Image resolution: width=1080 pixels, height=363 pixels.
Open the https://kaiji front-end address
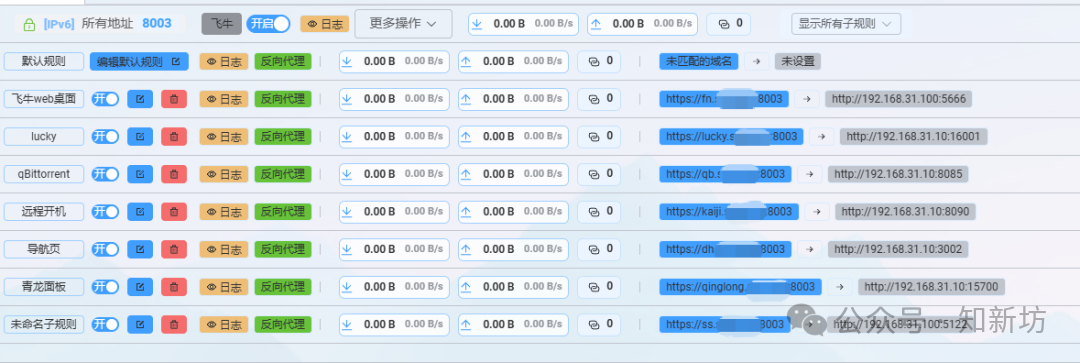[x=729, y=211]
